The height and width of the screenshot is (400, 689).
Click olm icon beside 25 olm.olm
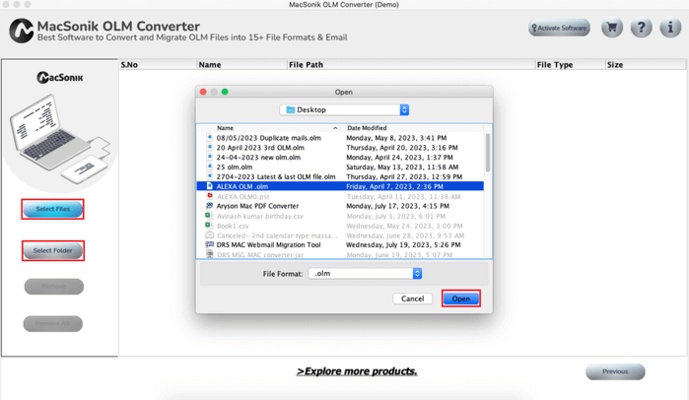[210, 167]
